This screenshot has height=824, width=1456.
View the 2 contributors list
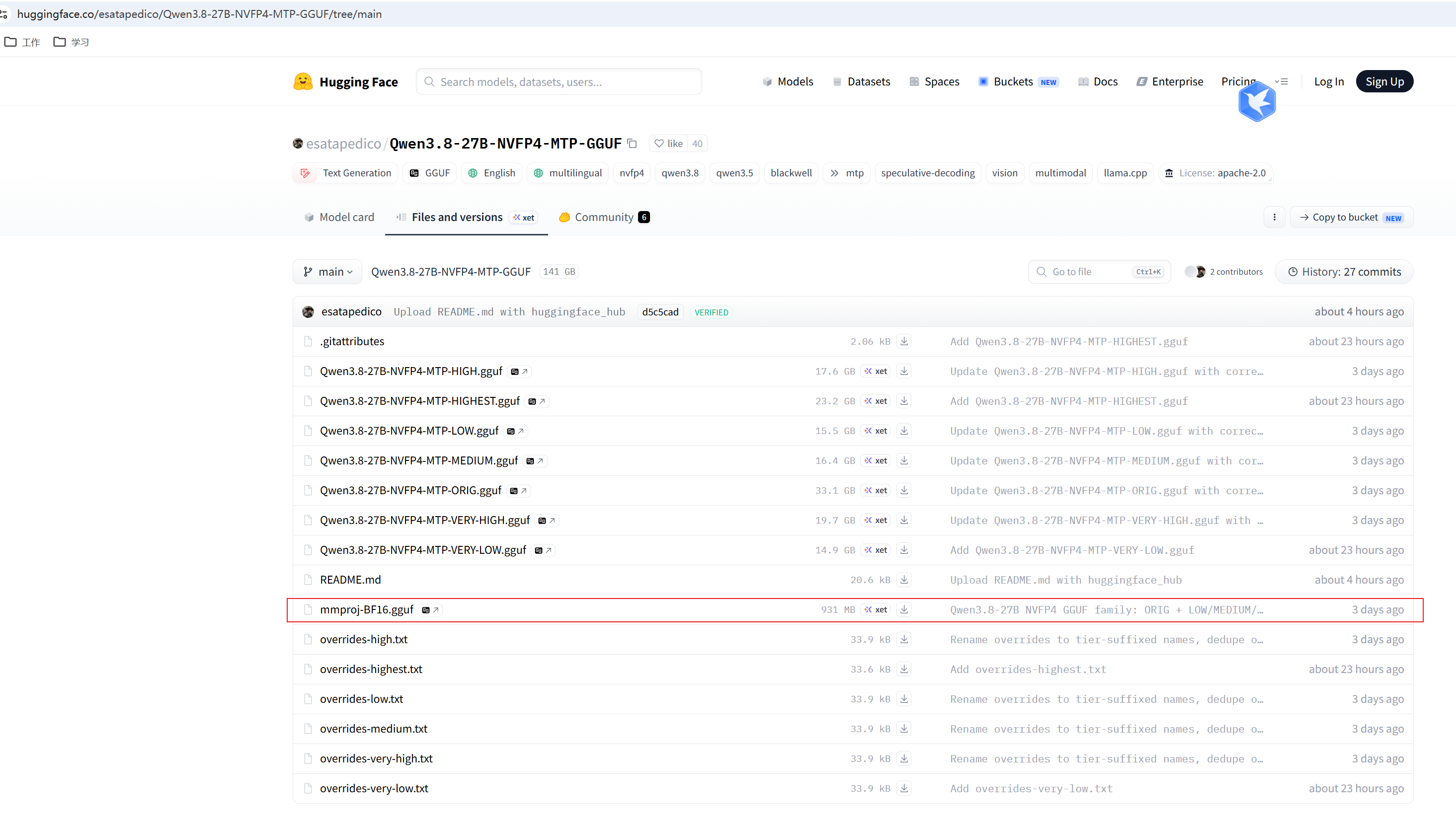tap(1224, 272)
